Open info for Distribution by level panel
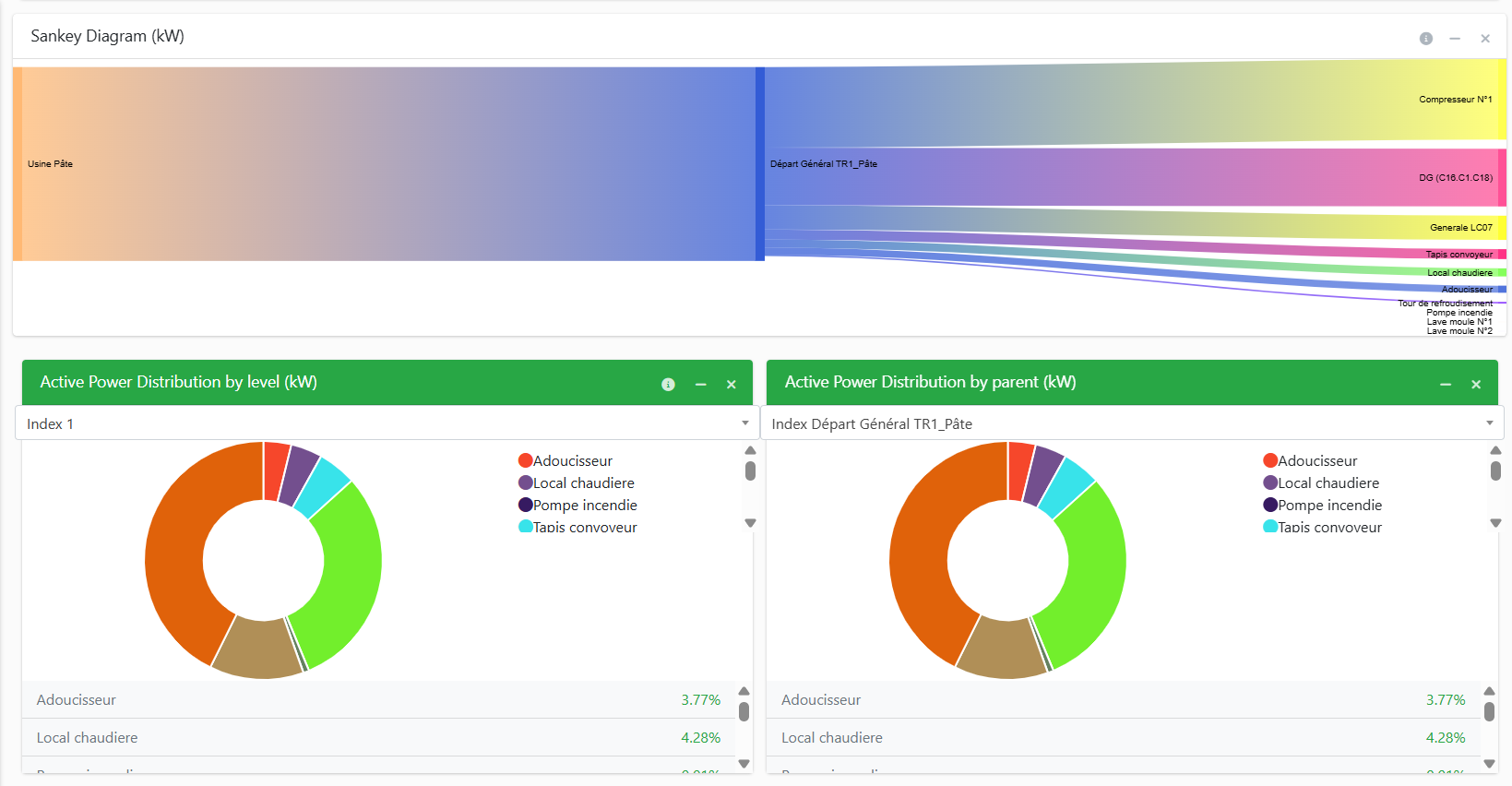The height and width of the screenshot is (786, 1512). [x=668, y=385]
